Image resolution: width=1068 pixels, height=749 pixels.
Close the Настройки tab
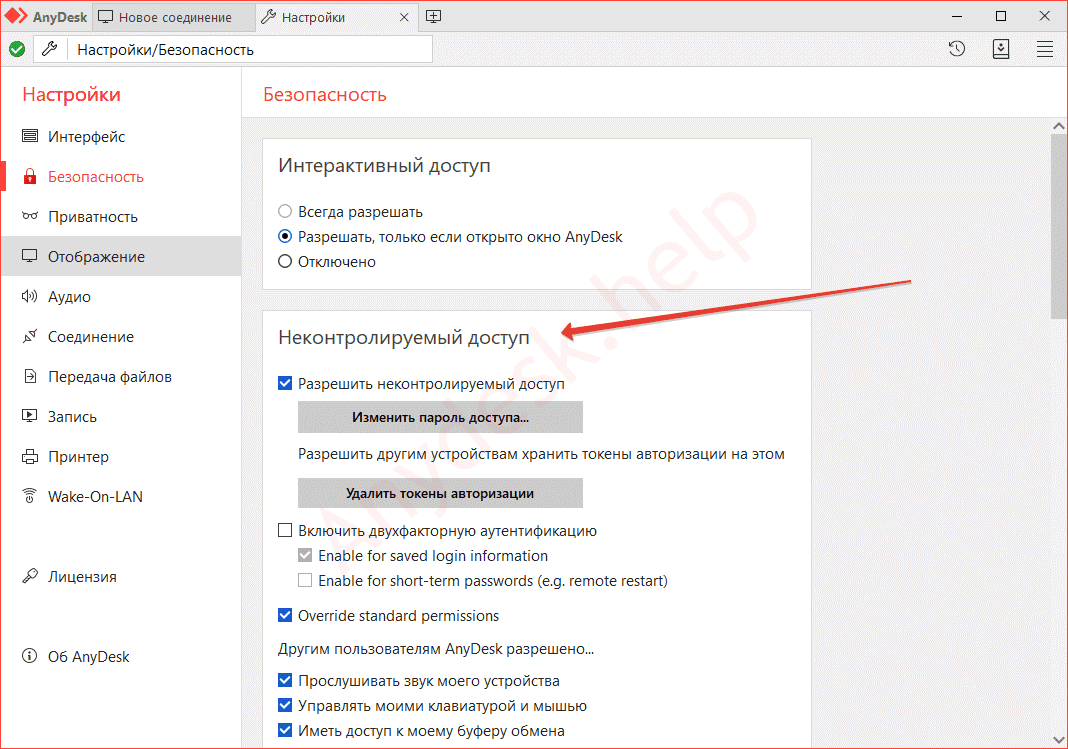pyautogui.click(x=404, y=17)
